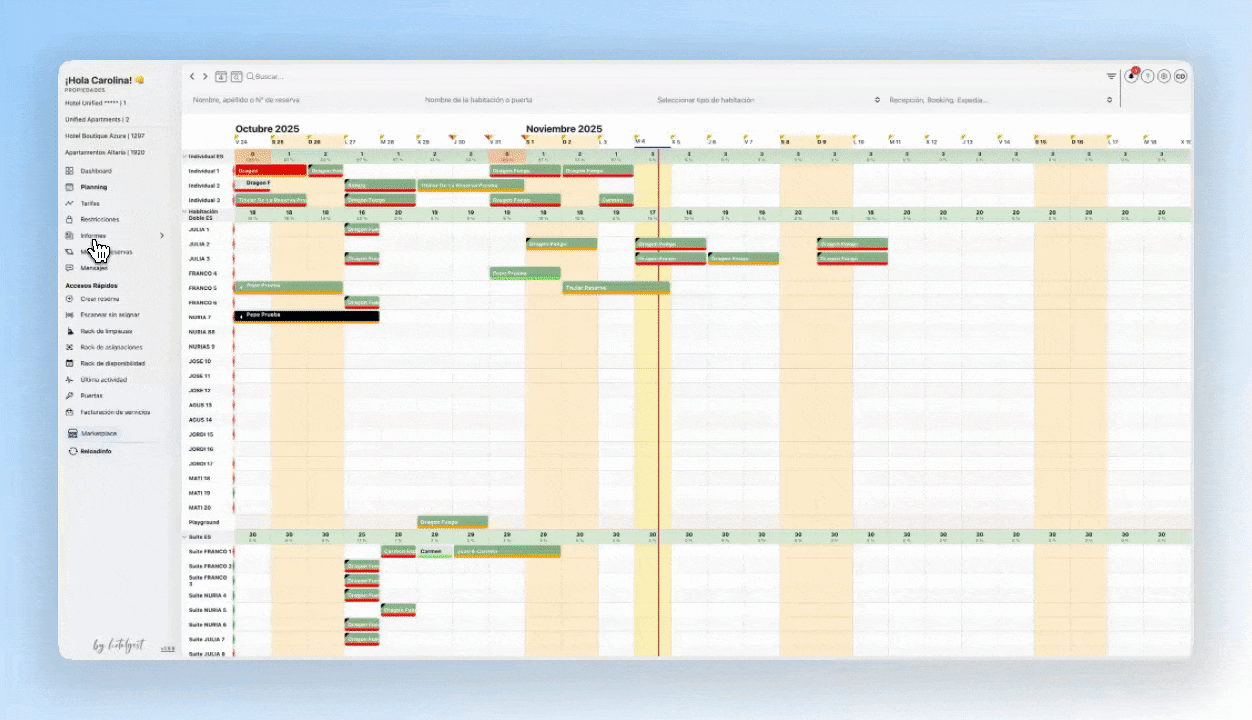Select the red Dragon reservation on Individual 1

(x=270, y=171)
